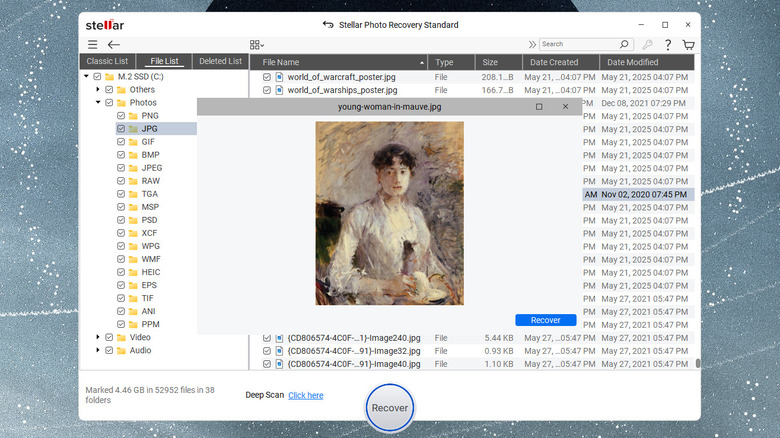
Task: Switch to the File List tab
Action: tap(164, 61)
